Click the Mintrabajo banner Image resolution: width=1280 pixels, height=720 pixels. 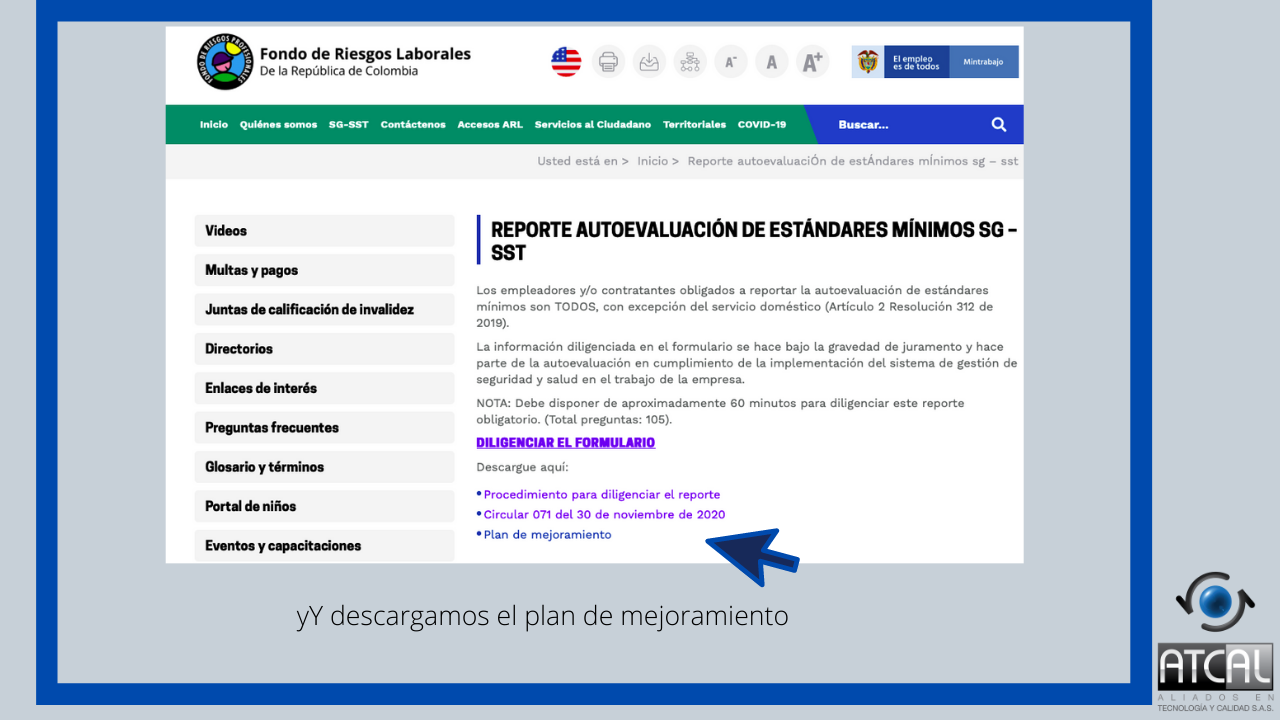click(982, 62)
